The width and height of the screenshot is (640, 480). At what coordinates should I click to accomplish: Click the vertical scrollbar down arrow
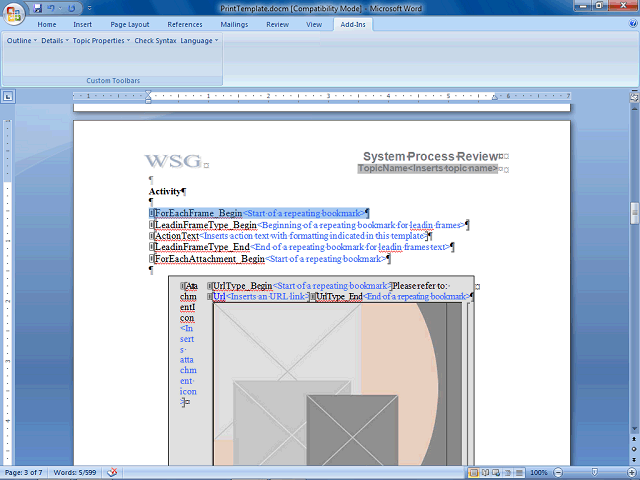point(634,429)
